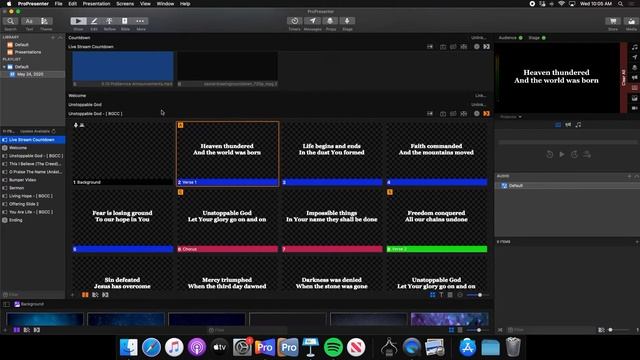Open the Messages panel
The height and width of the screenshot is (360, 640).
[x=312, y=21]
